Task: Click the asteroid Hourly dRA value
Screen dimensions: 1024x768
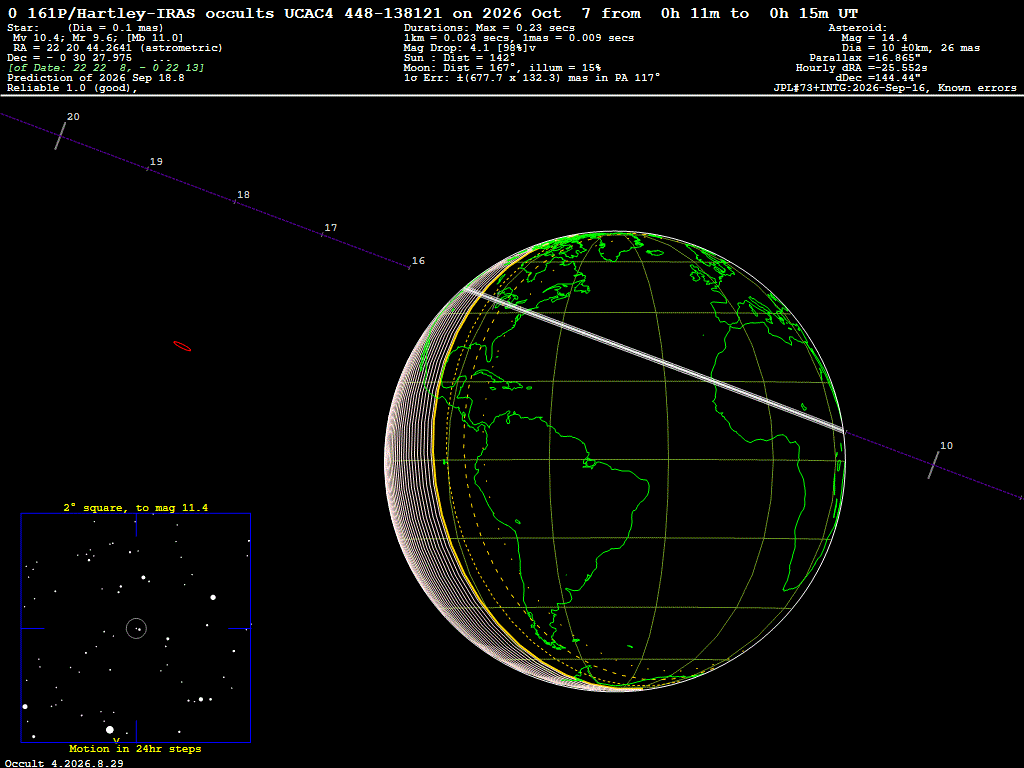Action: tap(861, 68)
